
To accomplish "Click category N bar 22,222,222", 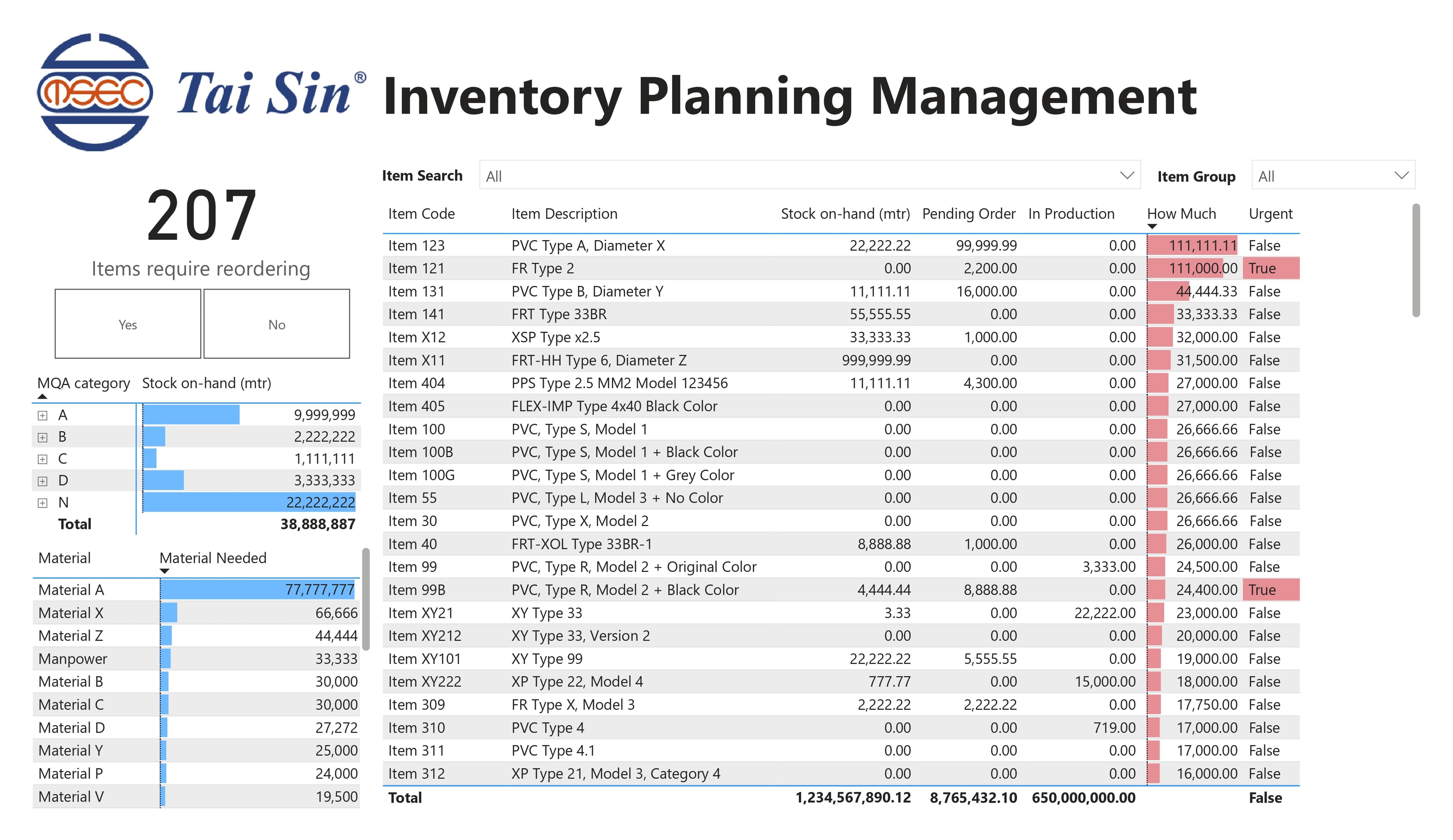I will 249,502.
